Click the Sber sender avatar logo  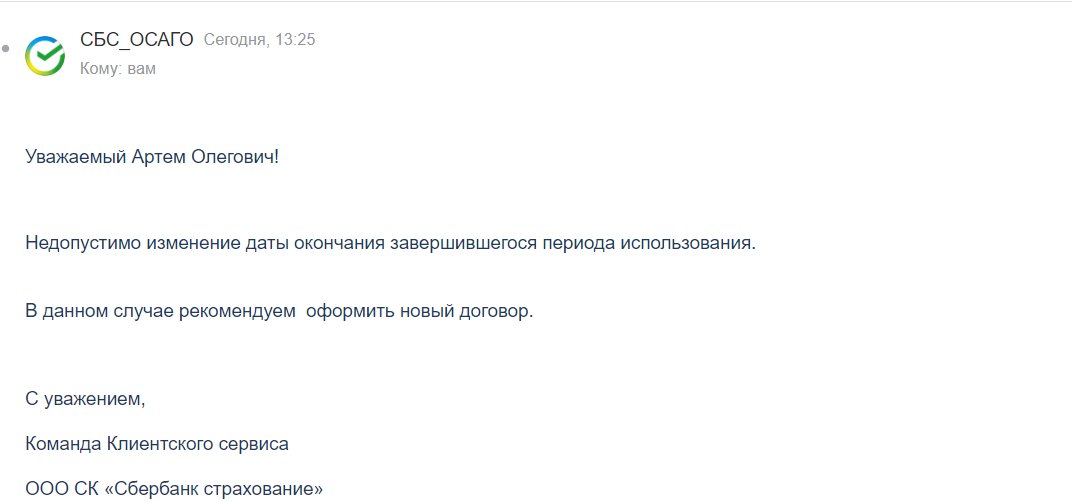coord(45,54)
